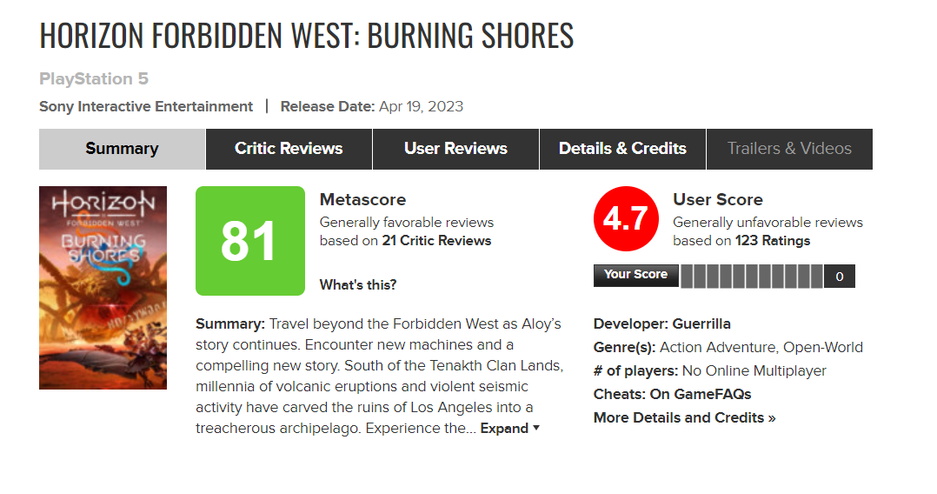This screenshot has height=494, width=937.
Task: Click the Horizon Forbidden West: Burning Shores title
Action: pyautogui.click(x=306, y=35)
